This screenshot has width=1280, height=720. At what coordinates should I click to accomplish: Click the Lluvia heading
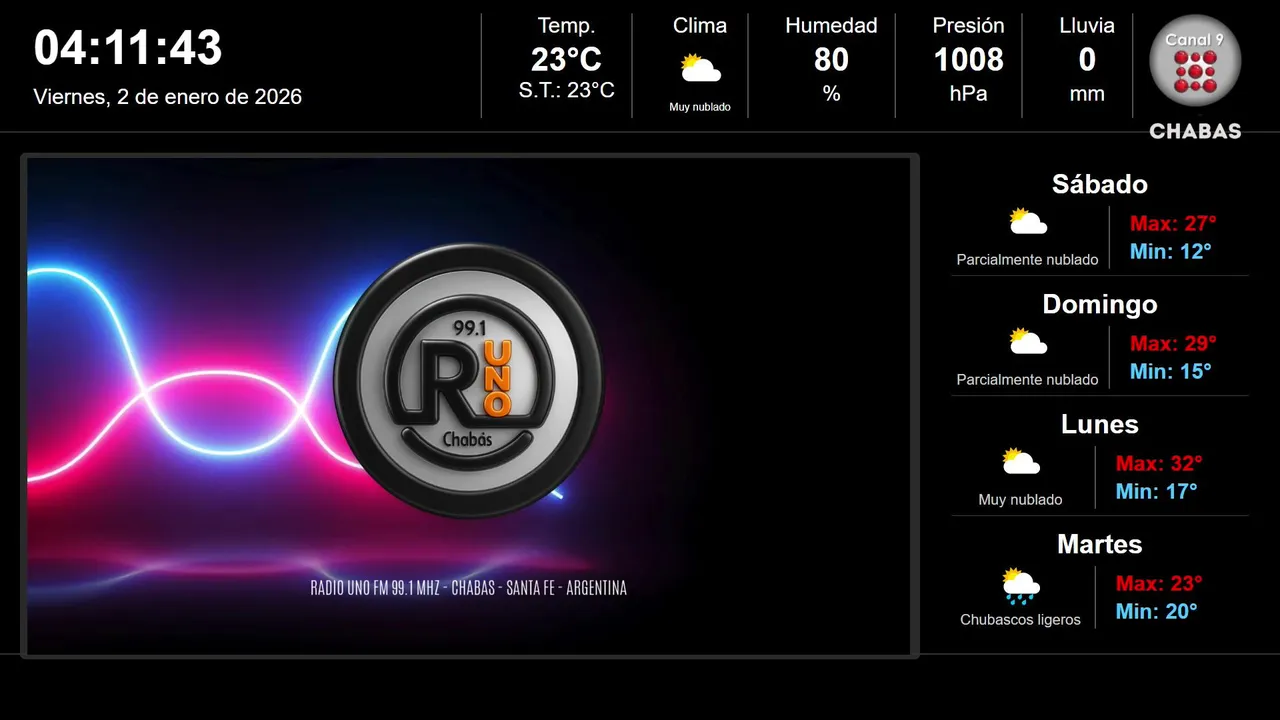click(x=1087, y=26)
